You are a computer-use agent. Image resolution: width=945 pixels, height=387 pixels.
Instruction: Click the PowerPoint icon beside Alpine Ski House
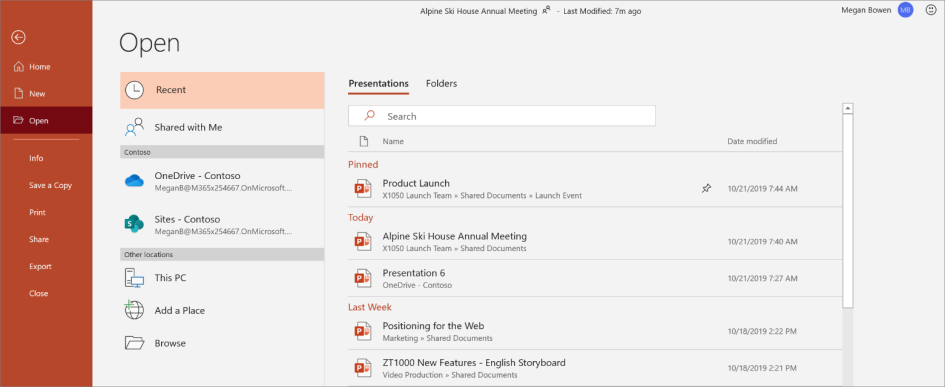[x=362, y=242]
